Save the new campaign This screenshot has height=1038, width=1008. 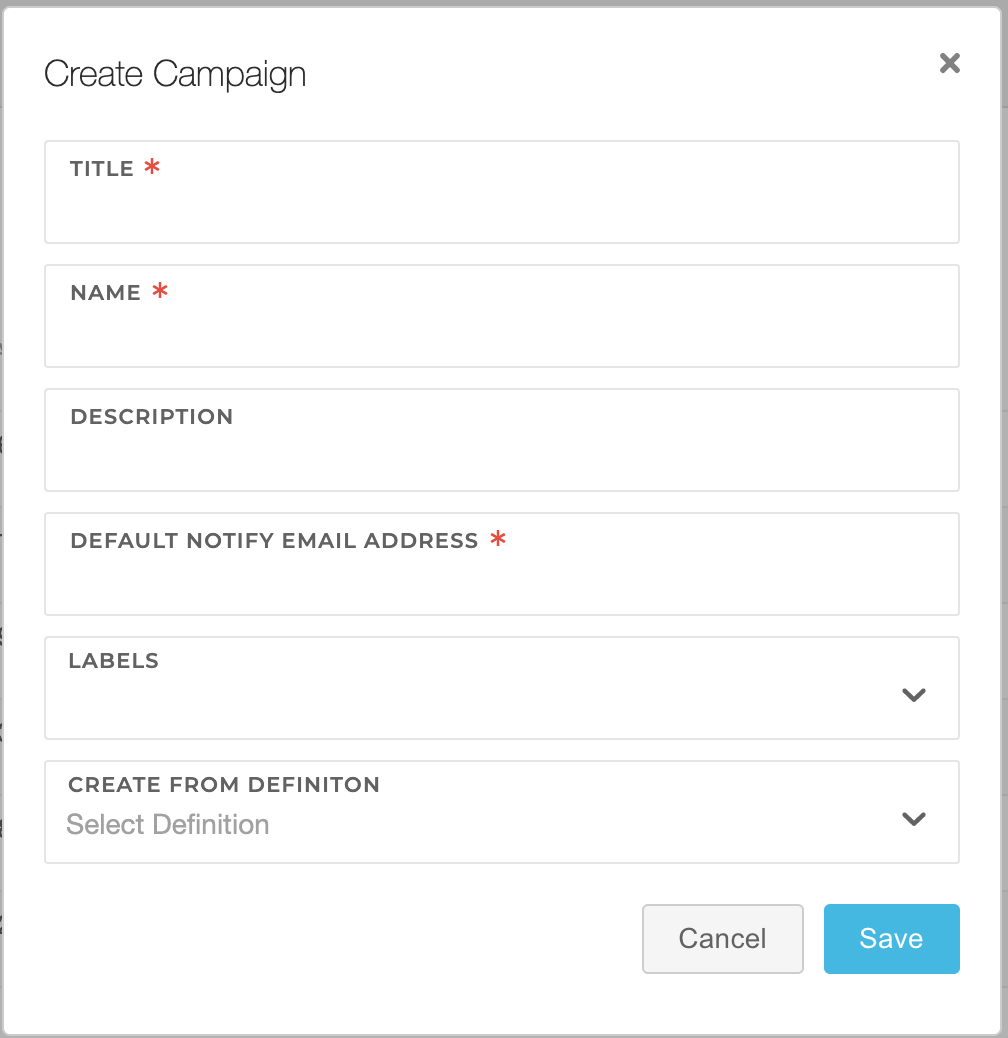(x=891, y=939)
